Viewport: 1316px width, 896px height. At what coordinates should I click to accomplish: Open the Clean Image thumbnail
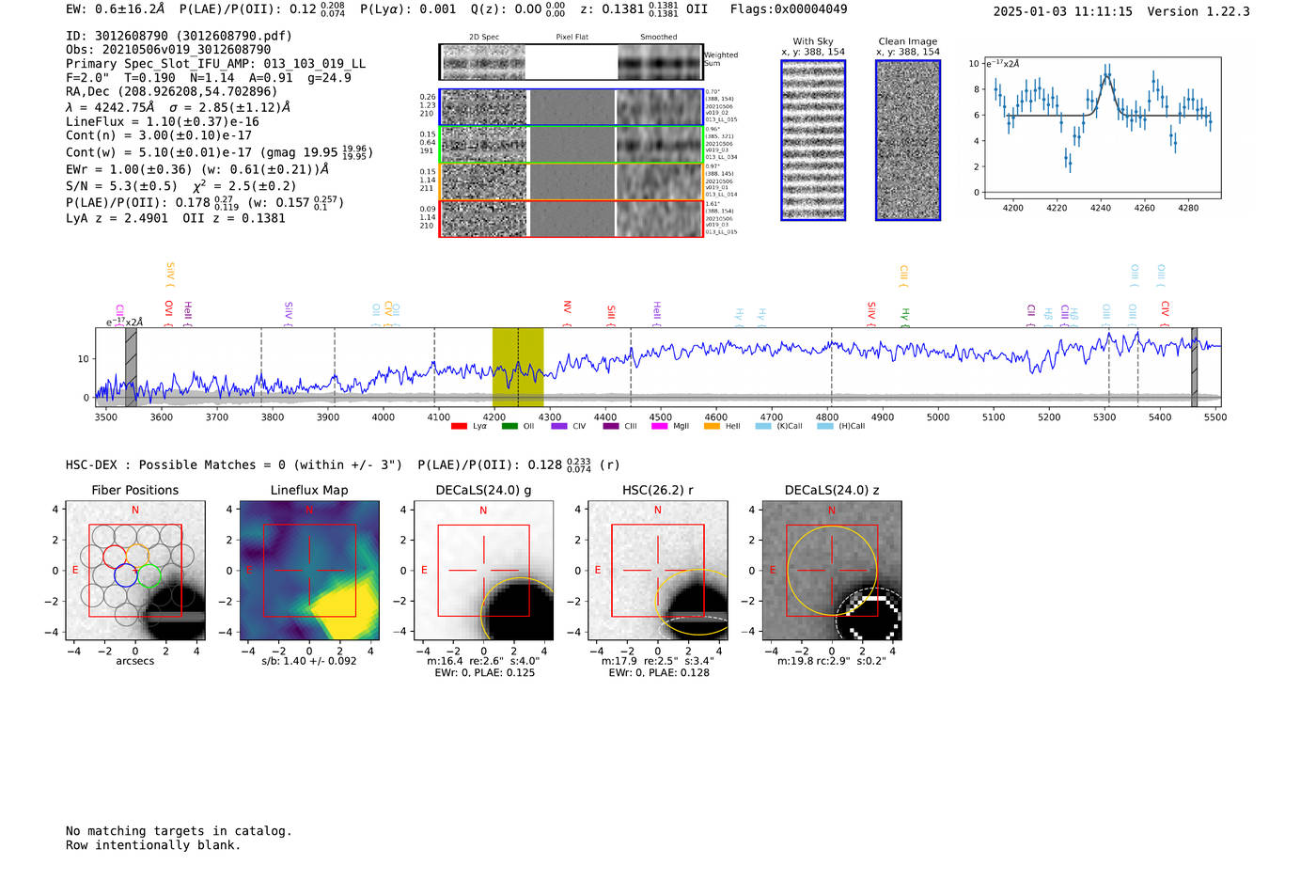pos(908,140)
